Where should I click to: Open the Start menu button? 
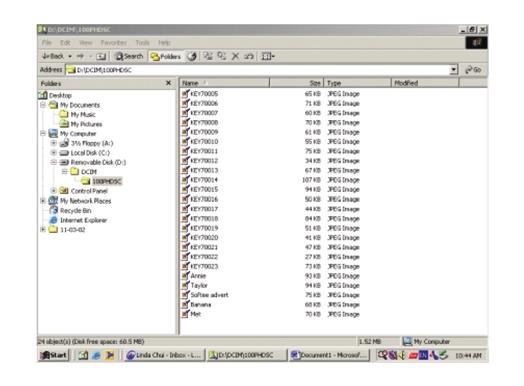point(54,355)
